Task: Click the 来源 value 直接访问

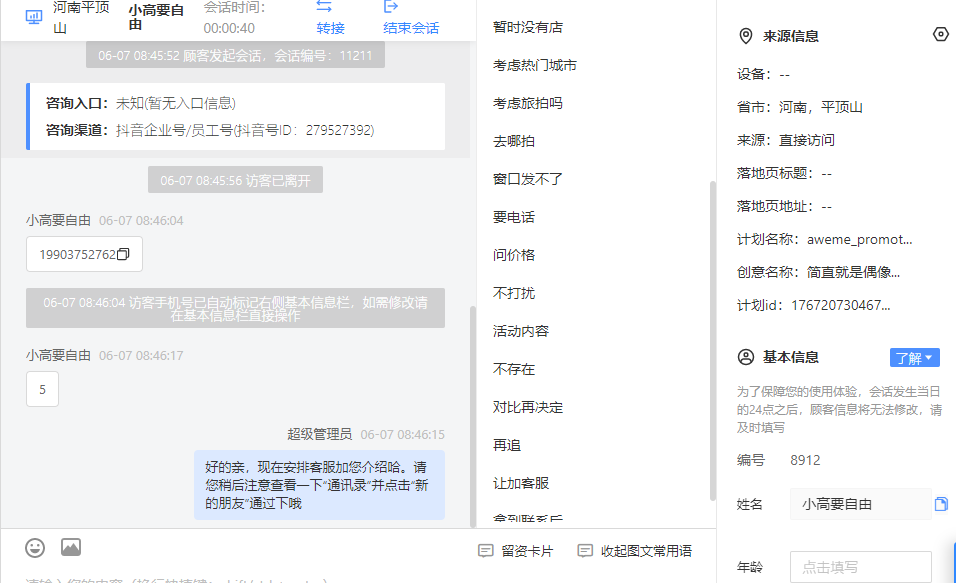Action: point(807,140)
